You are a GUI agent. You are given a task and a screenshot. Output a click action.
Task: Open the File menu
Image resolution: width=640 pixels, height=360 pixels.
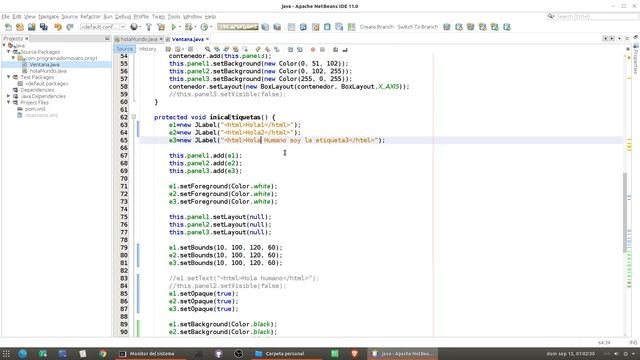tap(5, 17)
